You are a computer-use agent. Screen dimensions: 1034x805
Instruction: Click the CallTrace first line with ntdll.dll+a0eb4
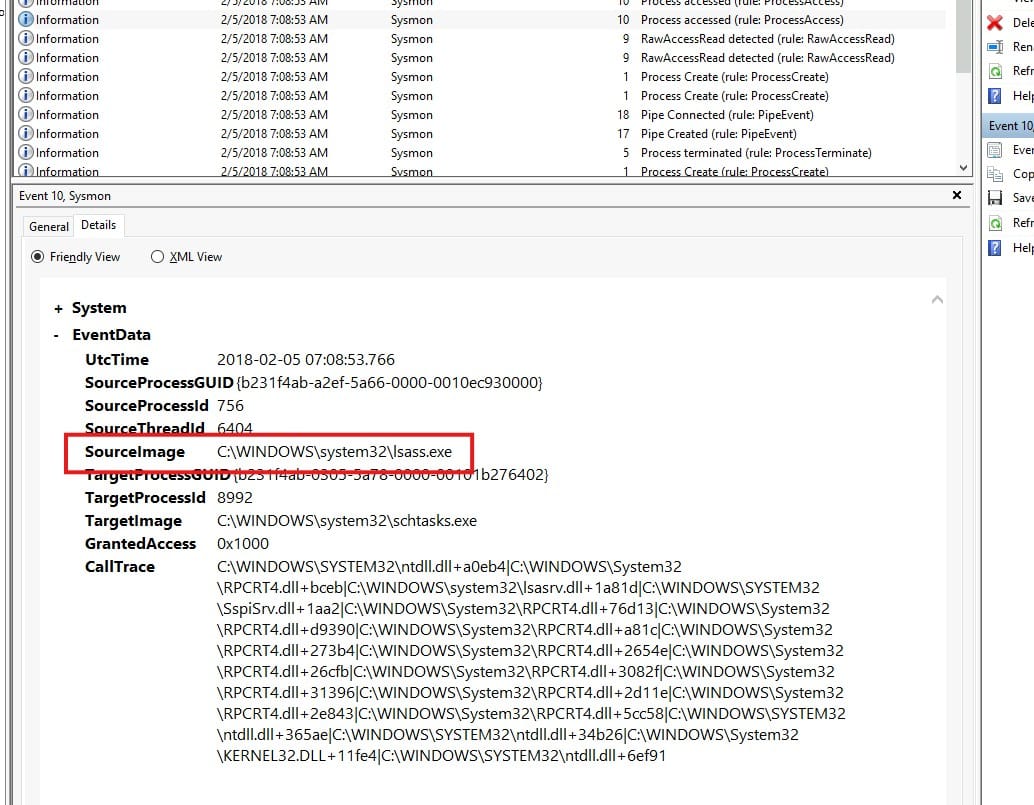[449, 567]
